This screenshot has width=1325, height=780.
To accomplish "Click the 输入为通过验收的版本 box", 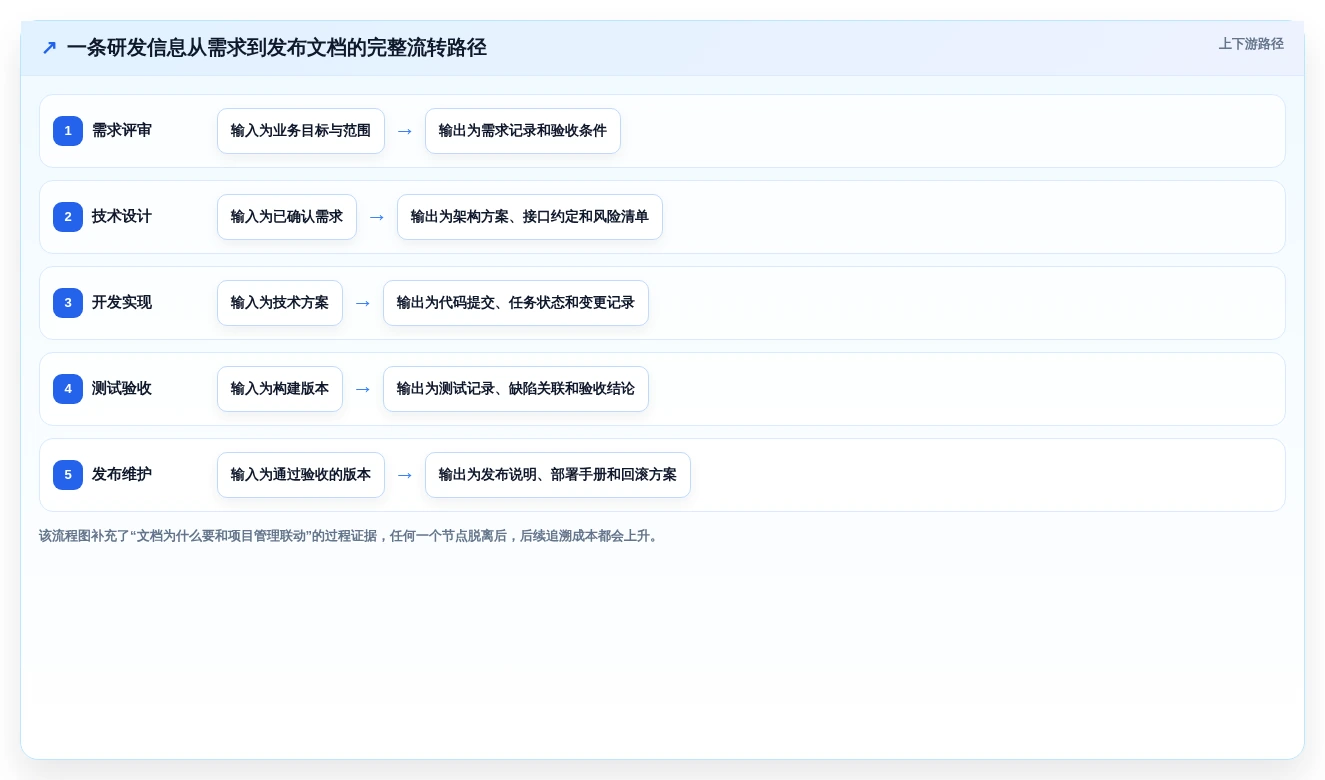I will pos(301,475).
